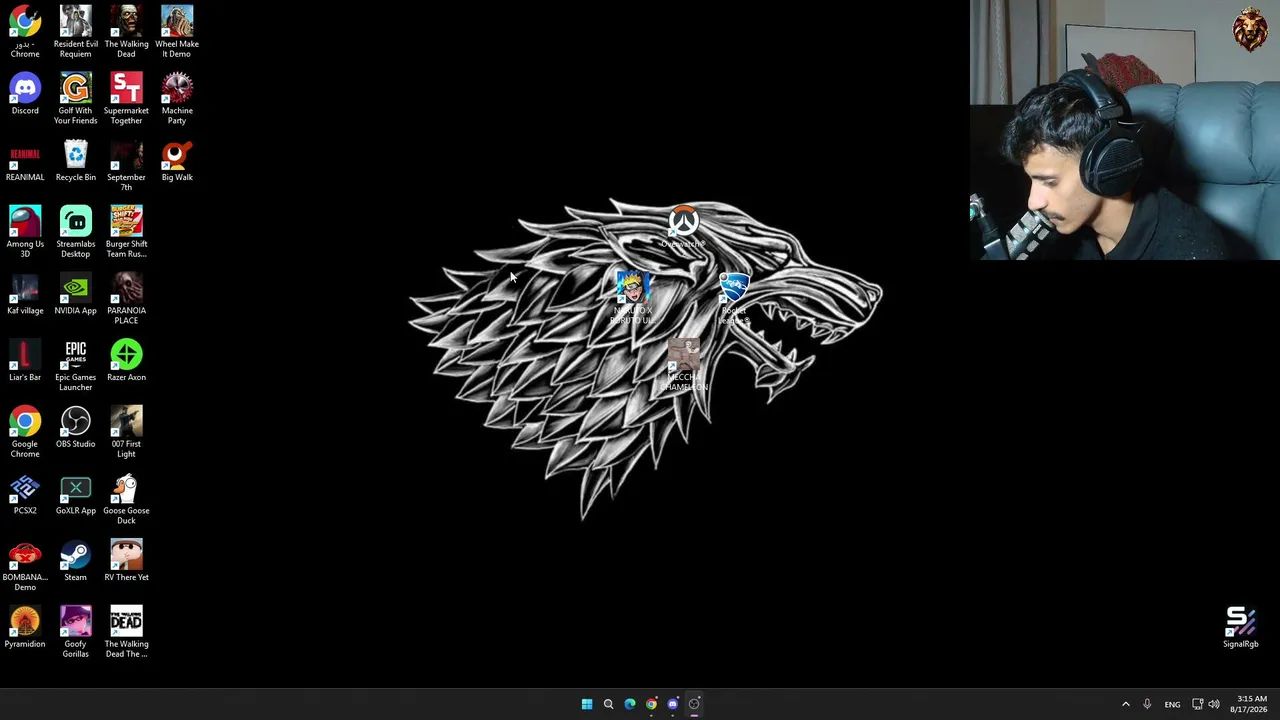Open the Recycle Bin

[76, 161]
